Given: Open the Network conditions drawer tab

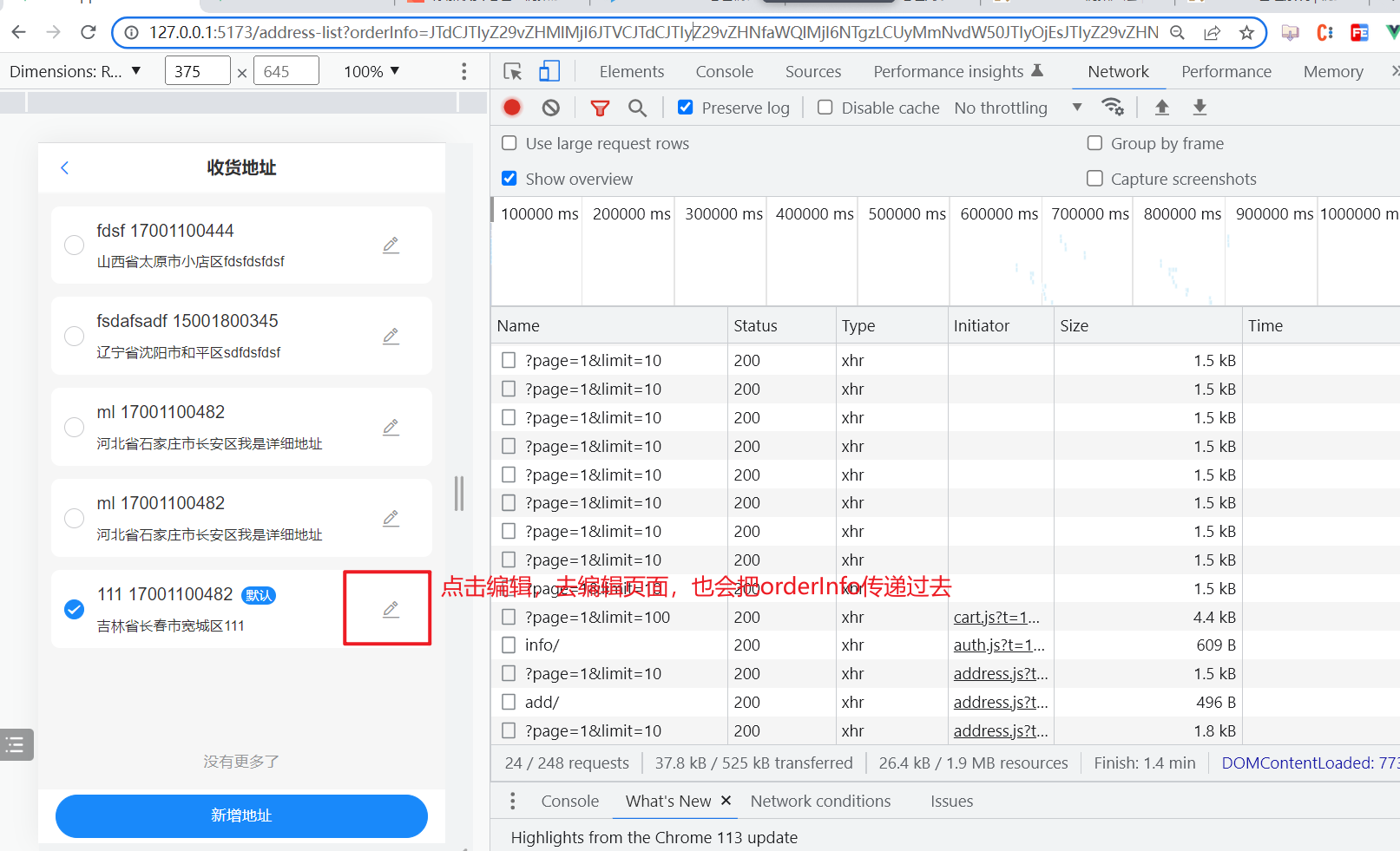Looking at the screenshot, I should coord(821,801).
